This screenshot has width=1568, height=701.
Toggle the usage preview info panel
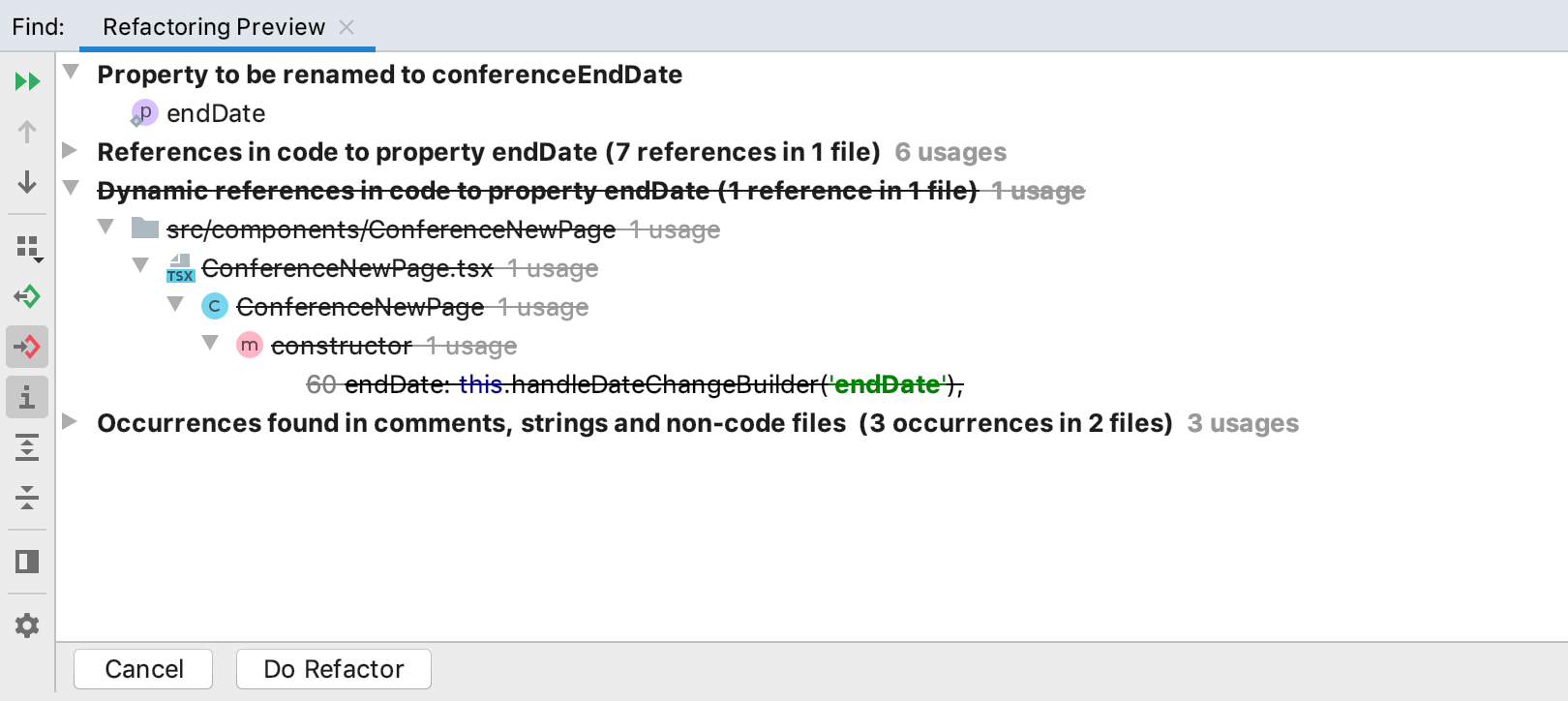[x=26, y=397]
